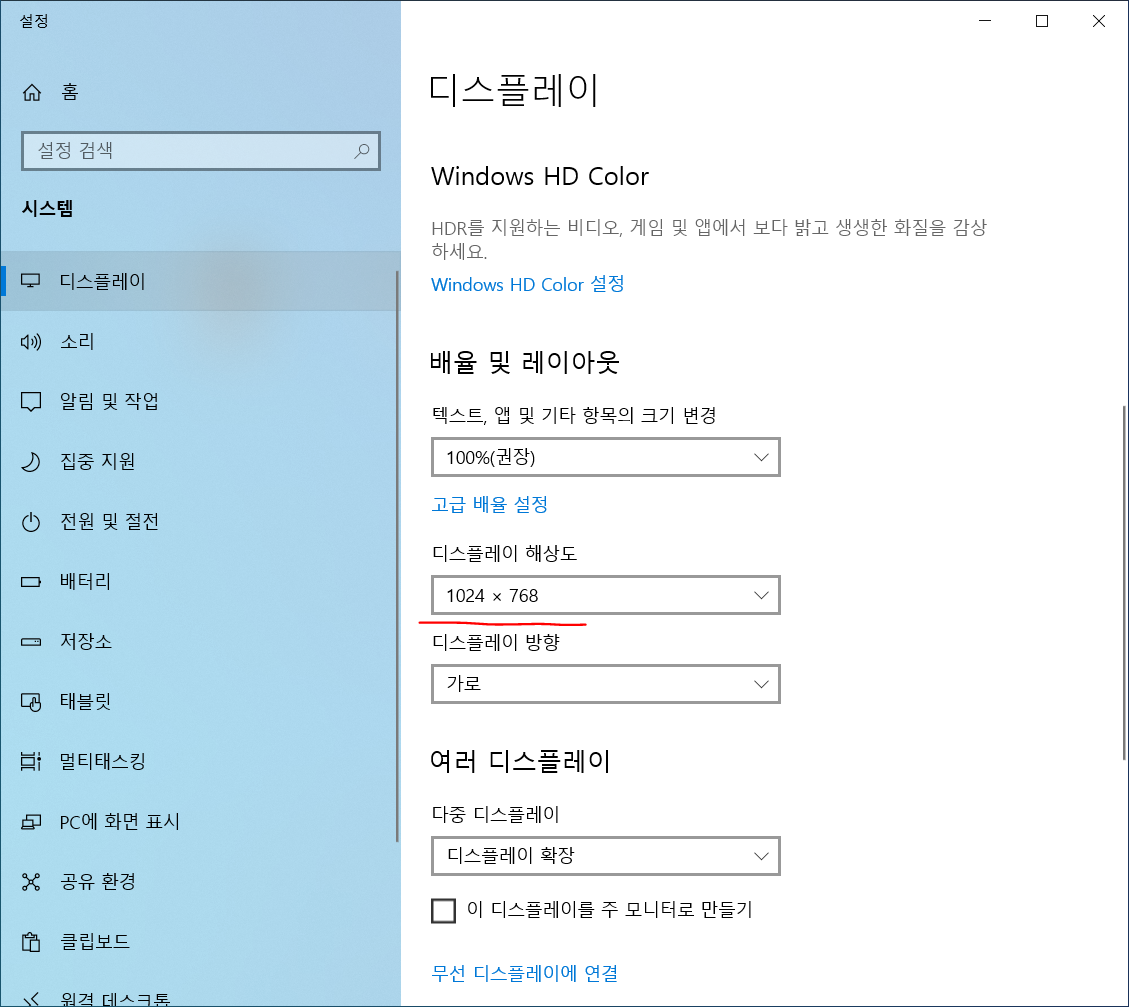Screen dimensions: 1129x1007
Task: Click the storage drive icon
Action: pyautogui.click(x=30, y=641)
